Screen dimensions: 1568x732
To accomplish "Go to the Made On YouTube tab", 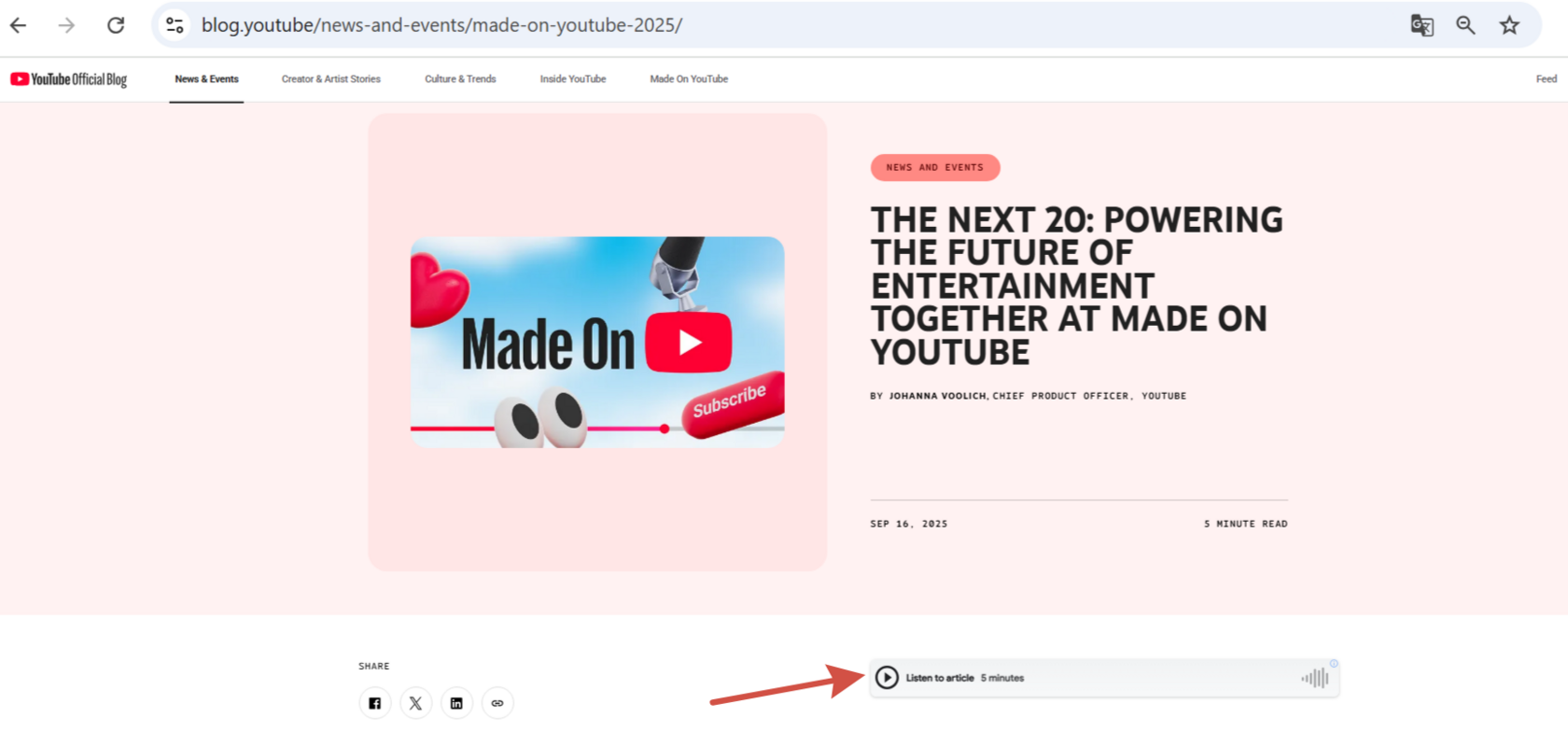I will point(689,79).
